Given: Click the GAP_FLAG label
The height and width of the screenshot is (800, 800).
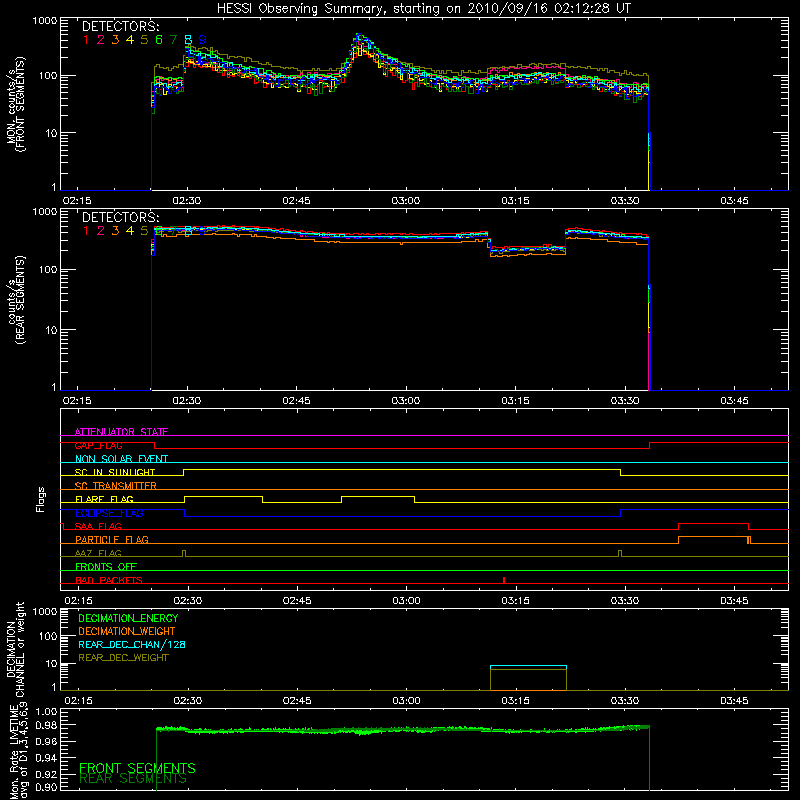Looking at the screenshot, I should [98, 445].
